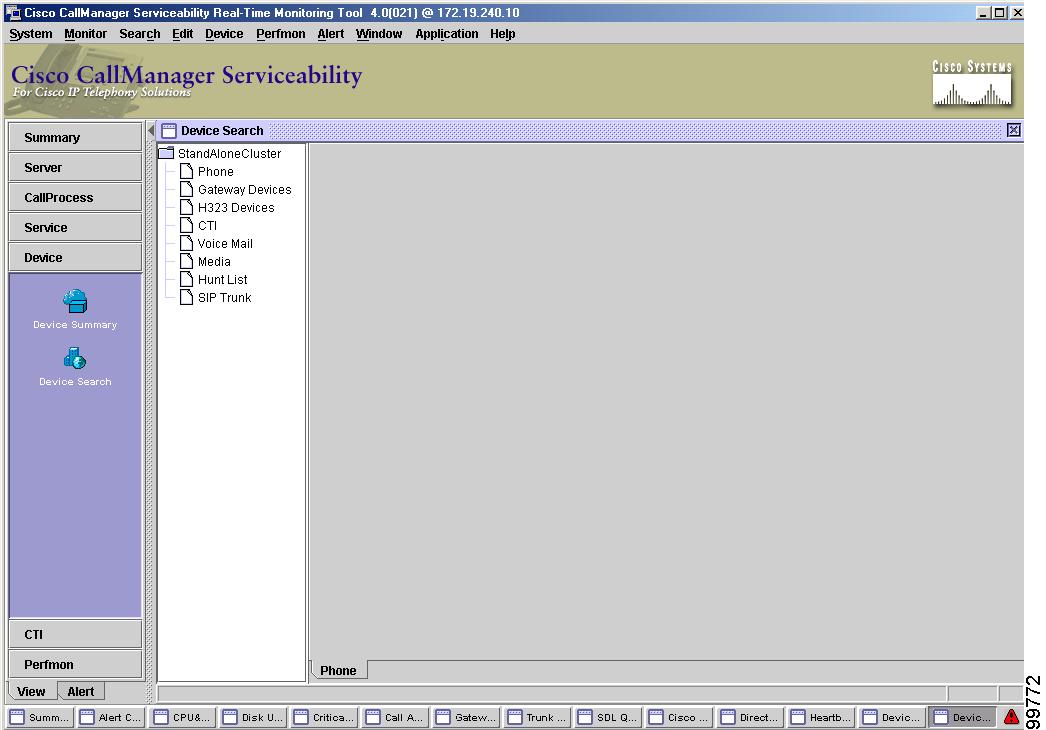This screenshot has width=1046, height=730.
Task: Open the Search menu
Action: tap(139, 34)
